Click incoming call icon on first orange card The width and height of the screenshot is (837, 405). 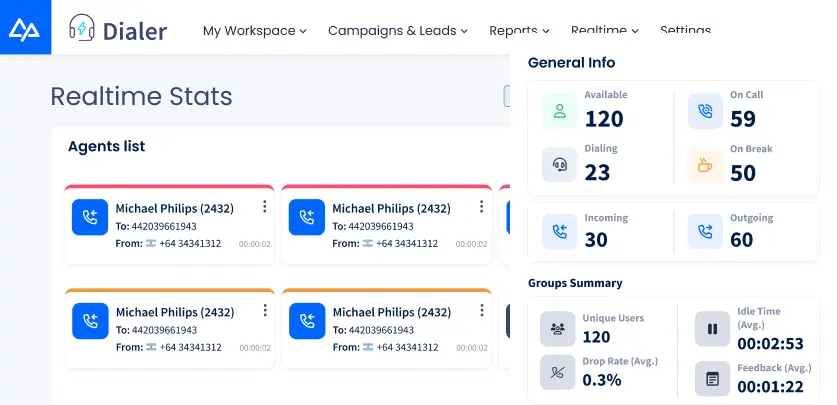(90, 321)
